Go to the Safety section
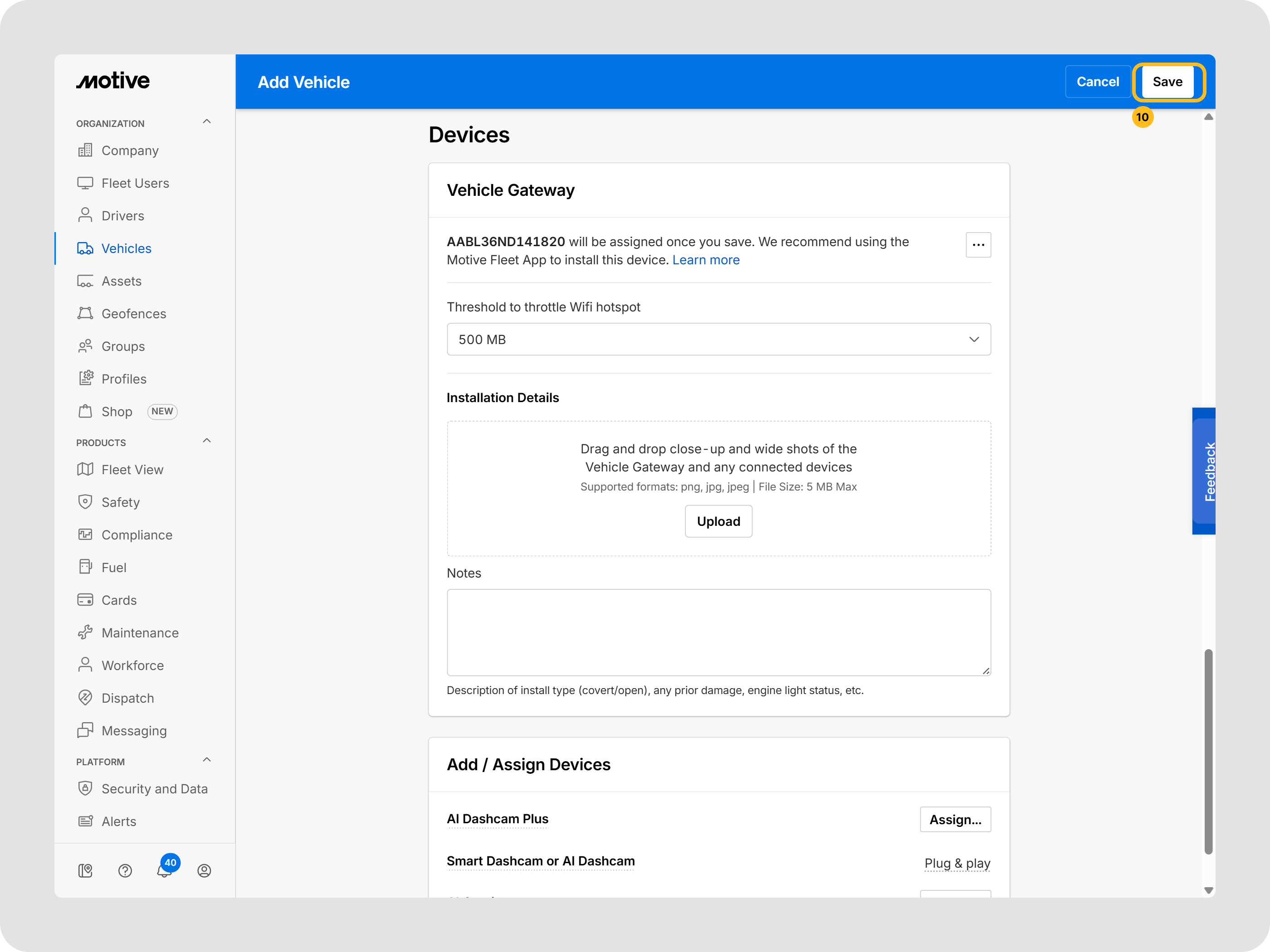Viewport: 1270px width, 952px height. 121,502
